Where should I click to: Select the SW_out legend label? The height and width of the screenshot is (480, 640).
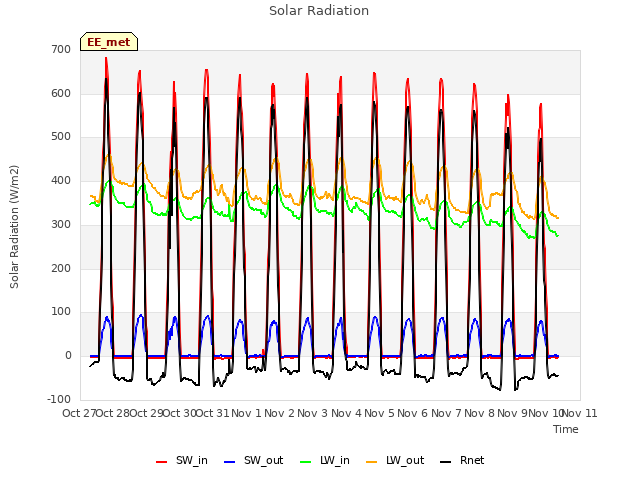coord(264,460)
